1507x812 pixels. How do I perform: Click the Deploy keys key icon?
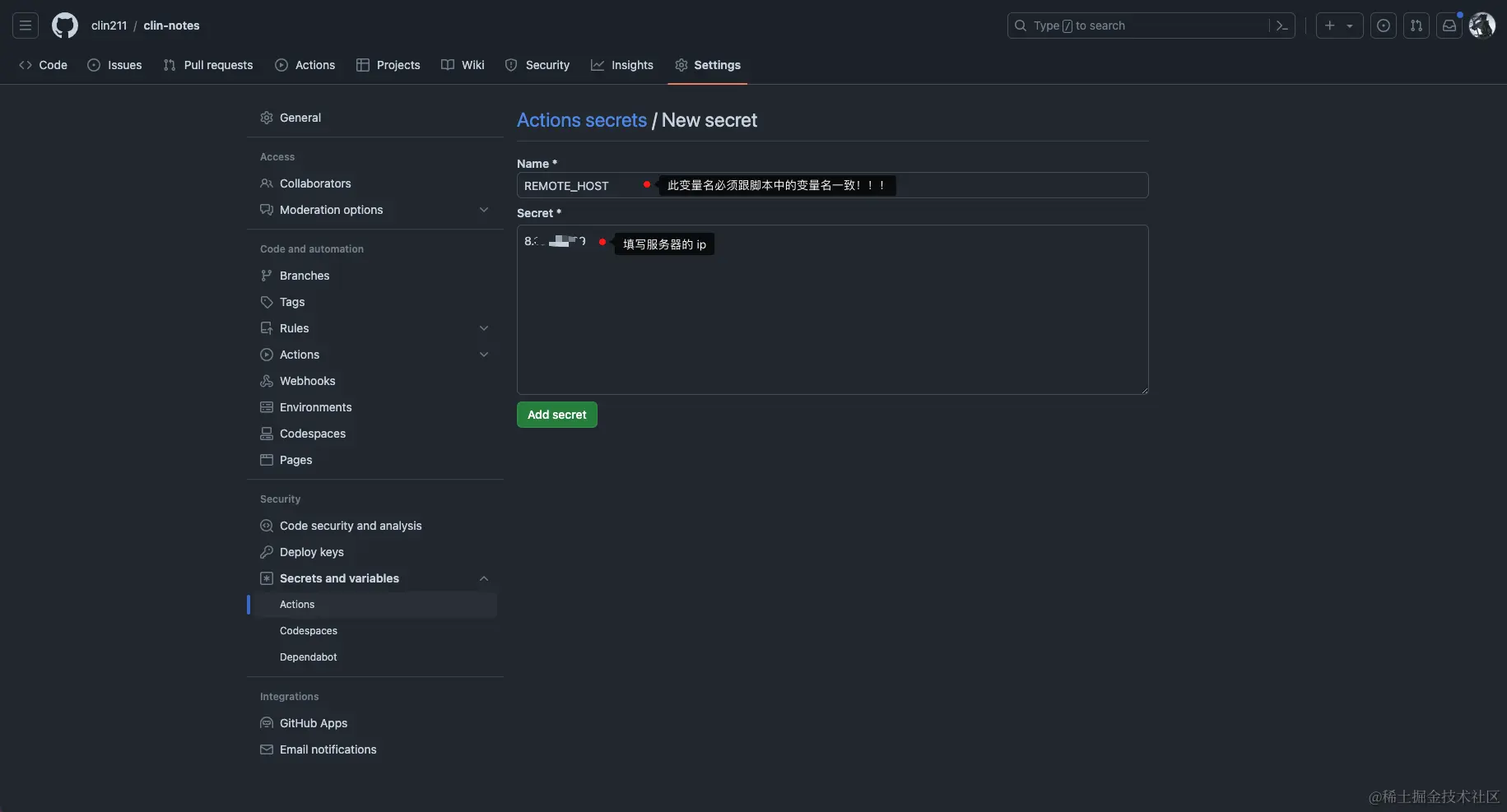coord(267,552)
